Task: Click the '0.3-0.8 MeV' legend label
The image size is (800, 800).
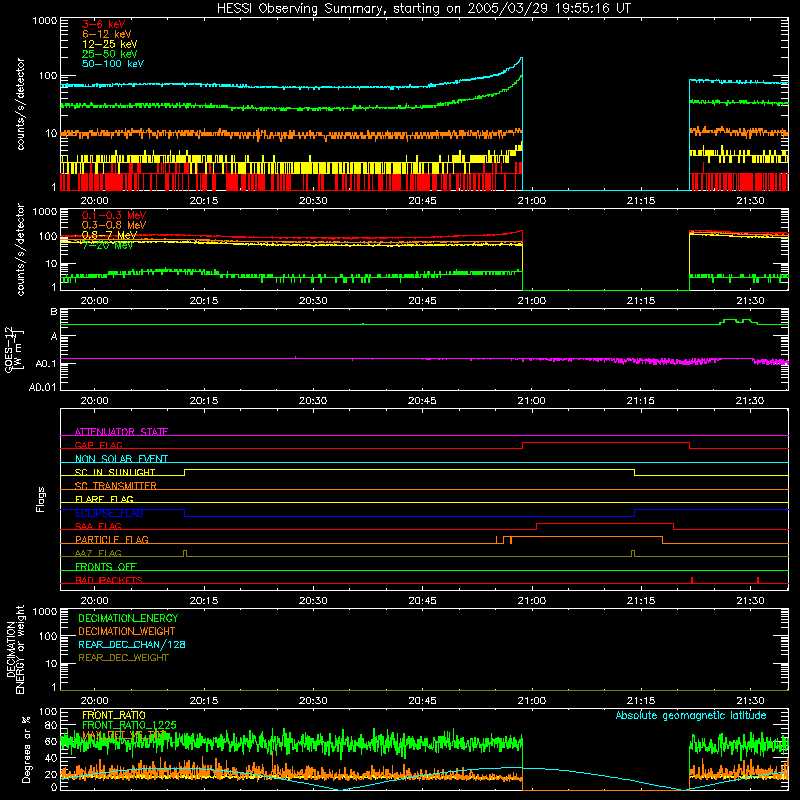Action: pyautogui.click(x=114, y=225)
